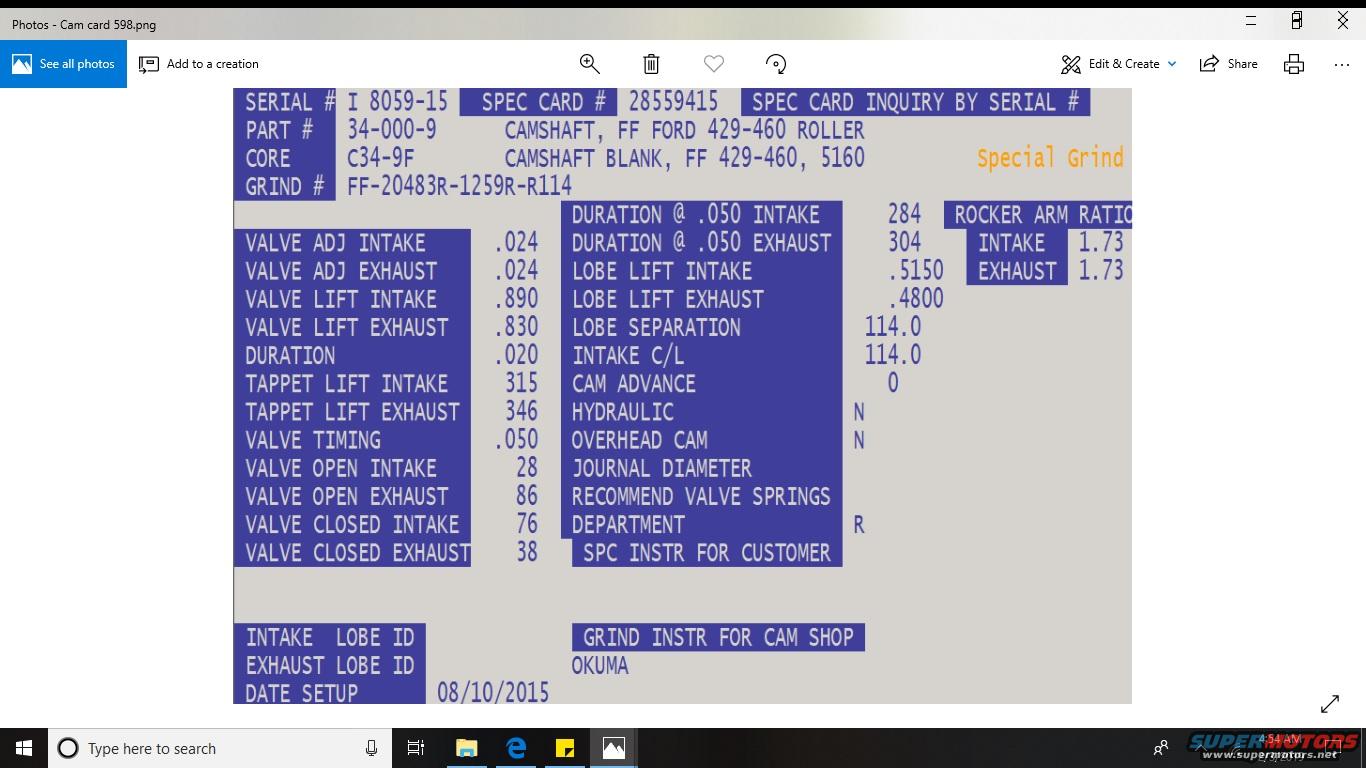Rotate the photo using rotate icon
Image resolution: width=1366 pixels, height=768 pixels.
click(775, 64)
